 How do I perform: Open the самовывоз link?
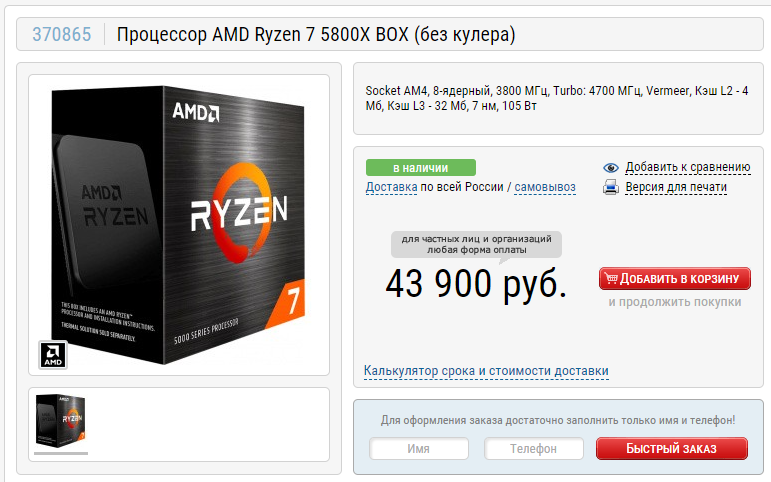(x=545, y=187)
